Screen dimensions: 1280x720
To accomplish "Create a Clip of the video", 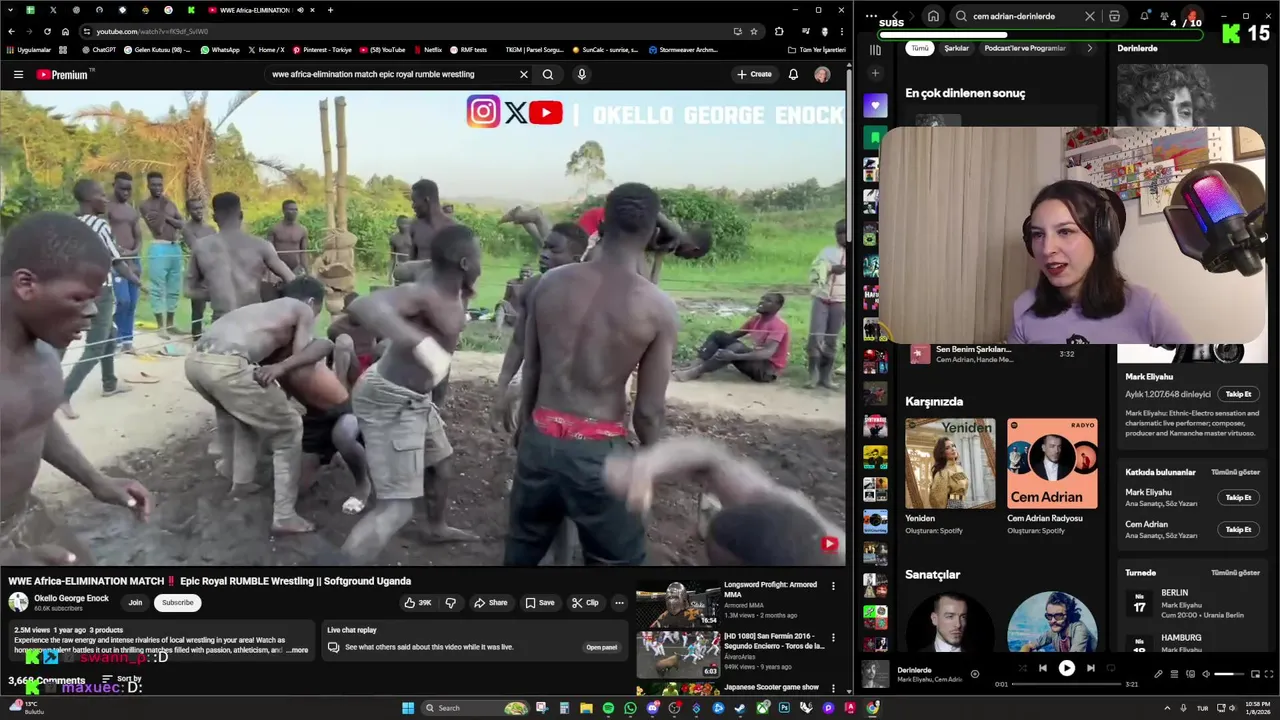I will pyautogui.click(x=585, y=603).
